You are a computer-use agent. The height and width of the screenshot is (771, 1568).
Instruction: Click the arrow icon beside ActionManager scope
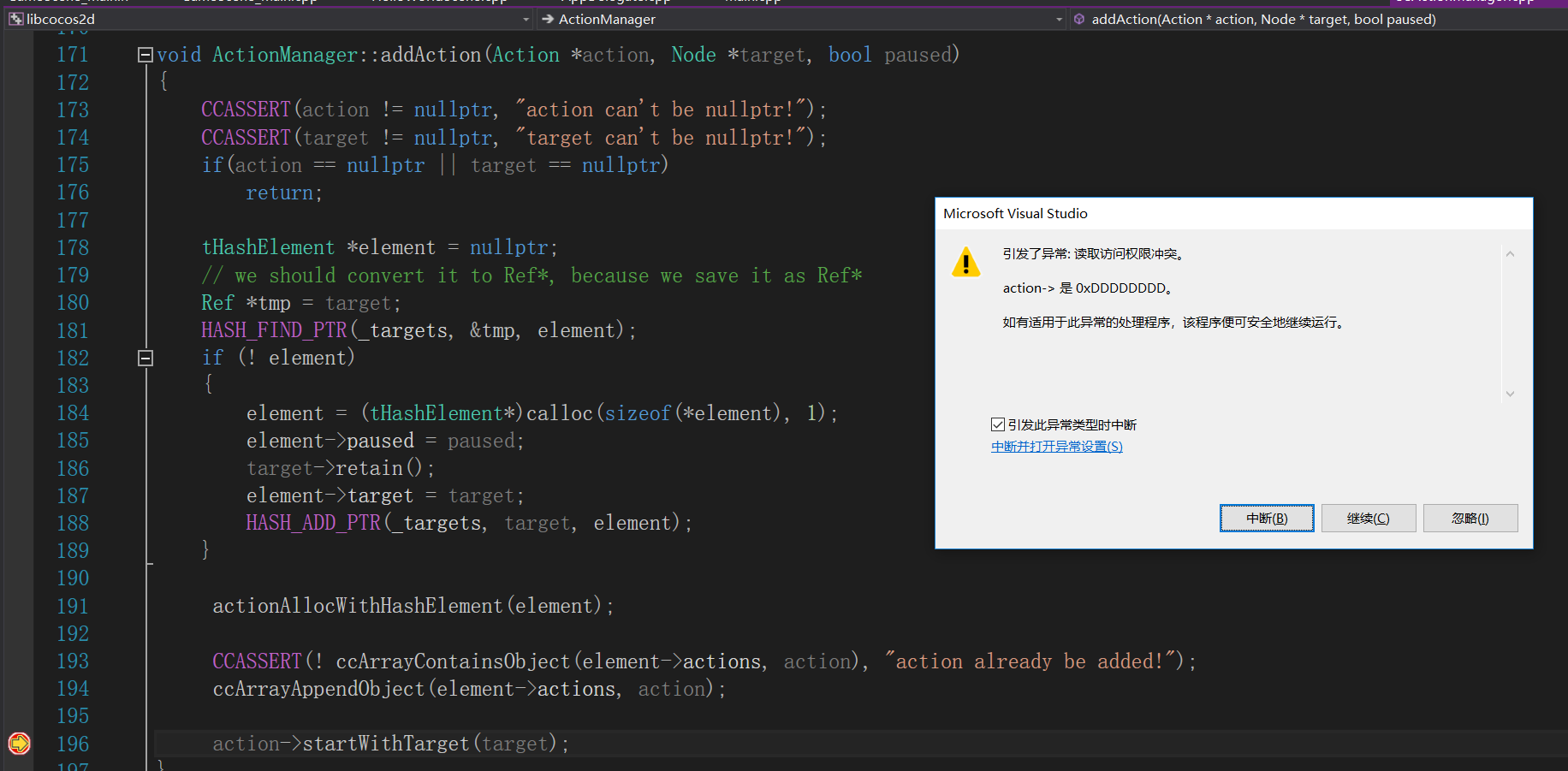(548, 19)
